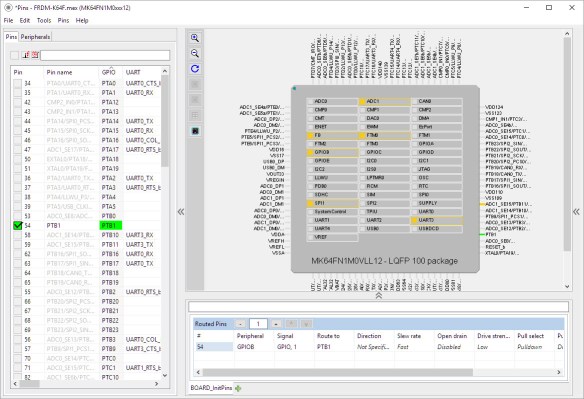Image resolution: width=584 pixels, height=399 pixels.
Task: Click the pin list horizontal scrollbar
Action: pyautogui.click(x=30, y=384)
